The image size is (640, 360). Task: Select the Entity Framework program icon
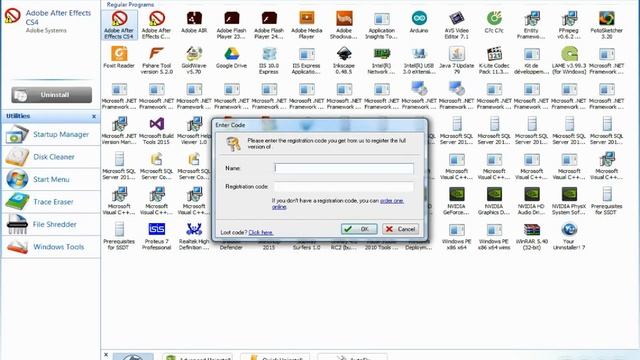[532, 25]
